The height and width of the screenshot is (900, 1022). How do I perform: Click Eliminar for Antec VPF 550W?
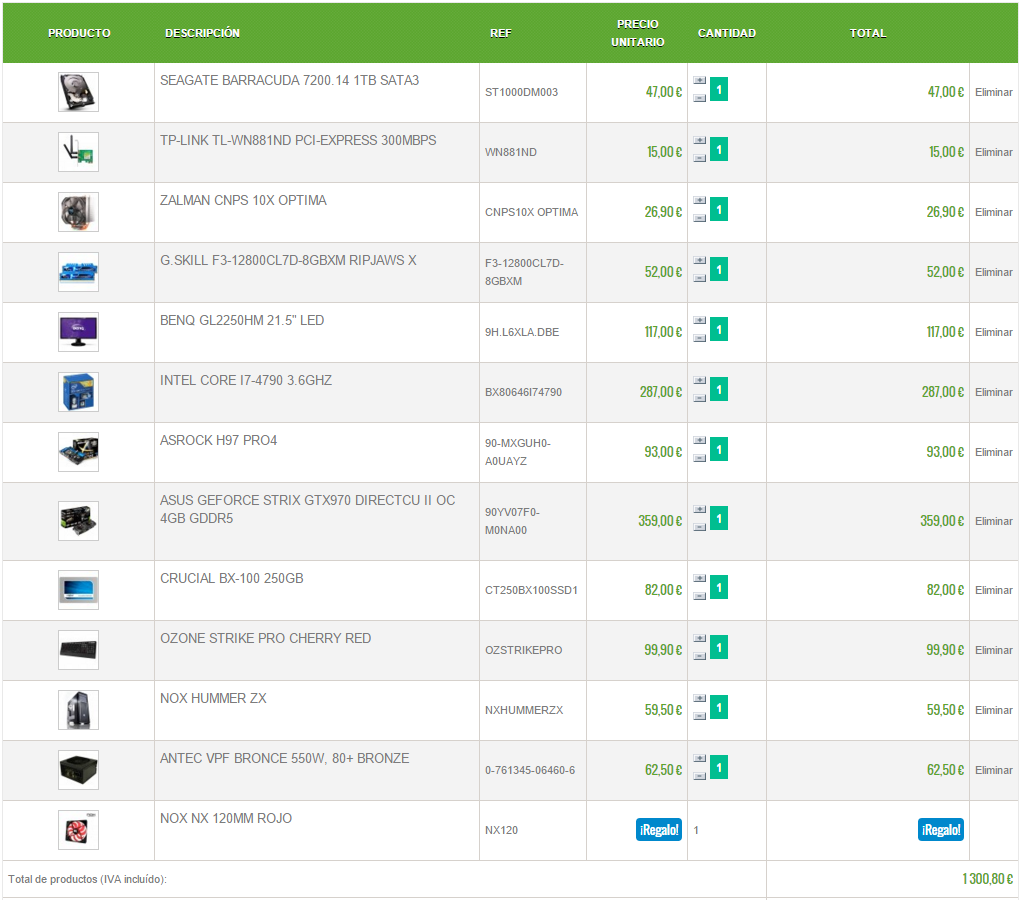pos(993,770)
